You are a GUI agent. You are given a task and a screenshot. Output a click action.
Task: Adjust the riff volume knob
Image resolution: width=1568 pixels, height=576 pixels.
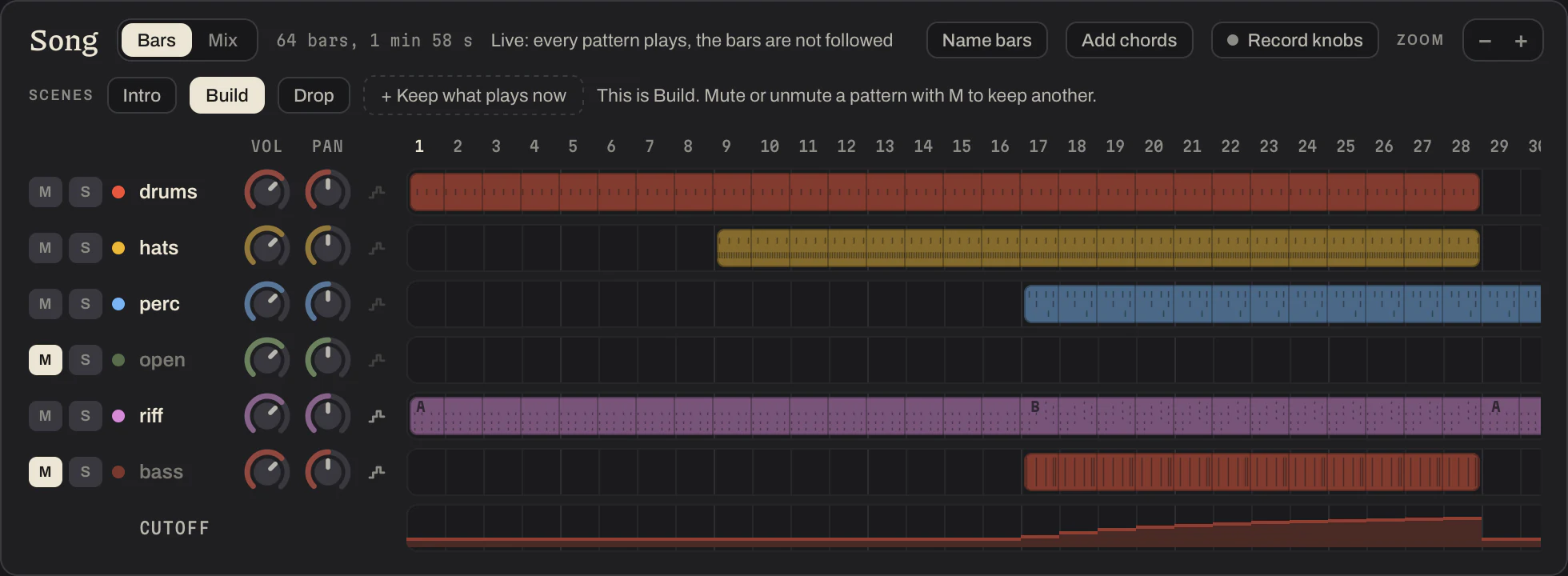point(266,416)
